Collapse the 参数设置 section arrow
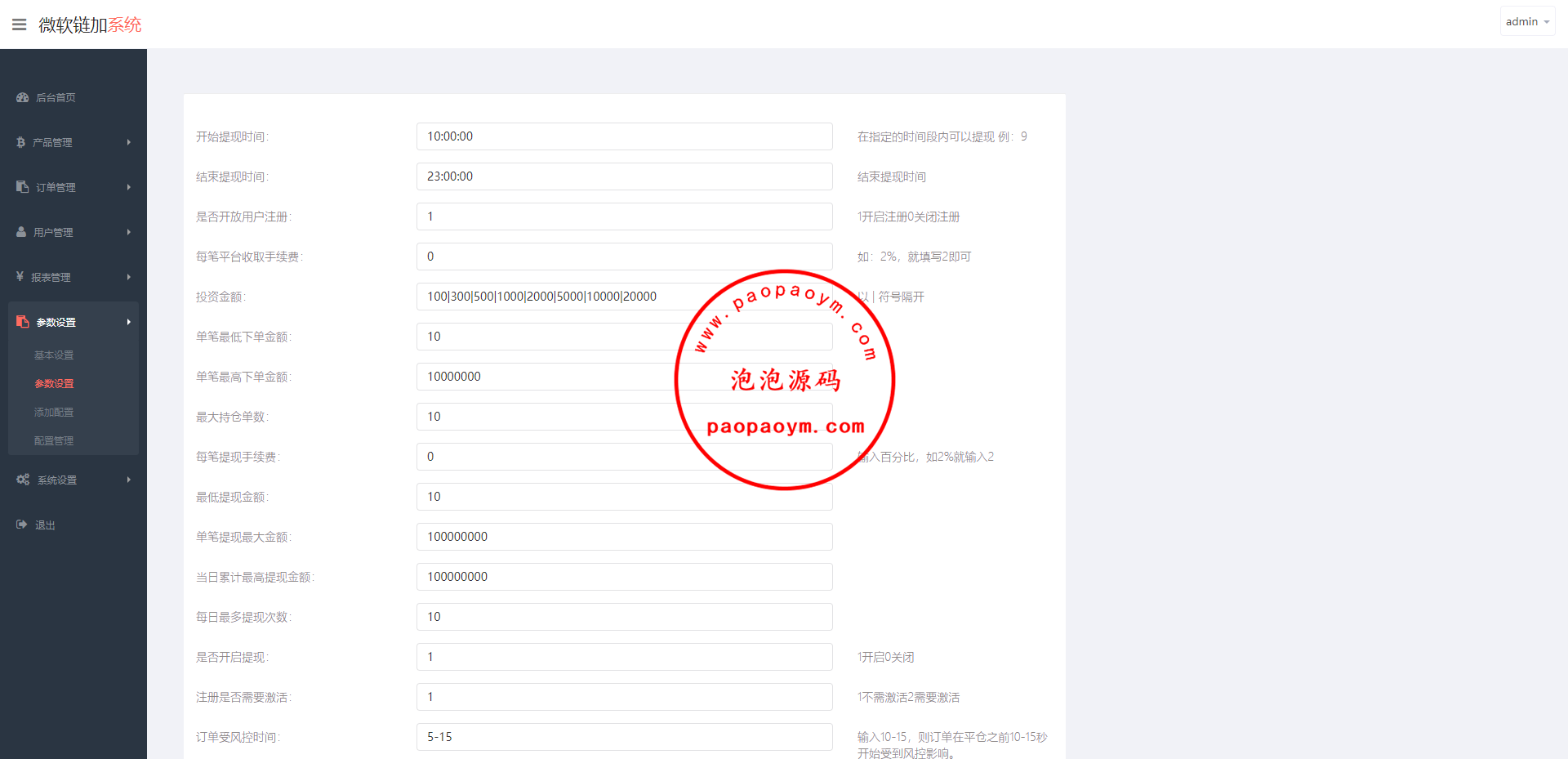Screen dimensions: 1568x759 tap(128, 322)
